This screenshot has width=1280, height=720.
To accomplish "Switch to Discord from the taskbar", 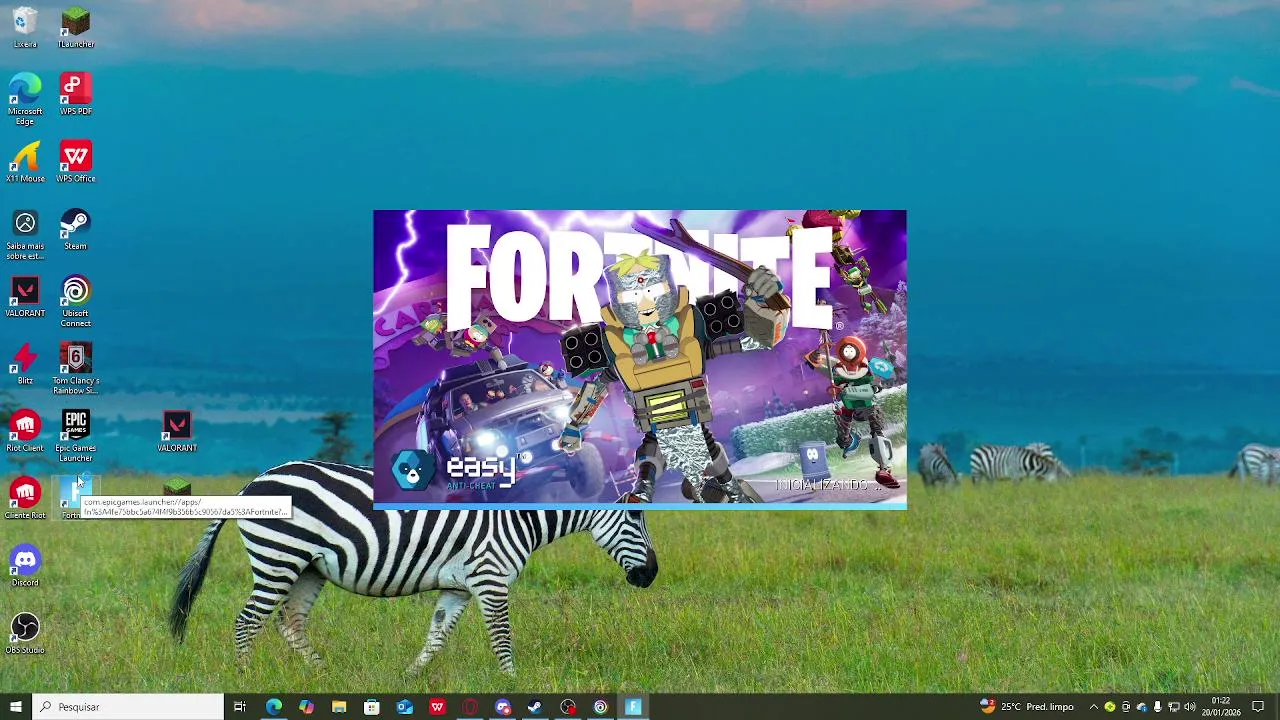I will [x=503, y=707].
